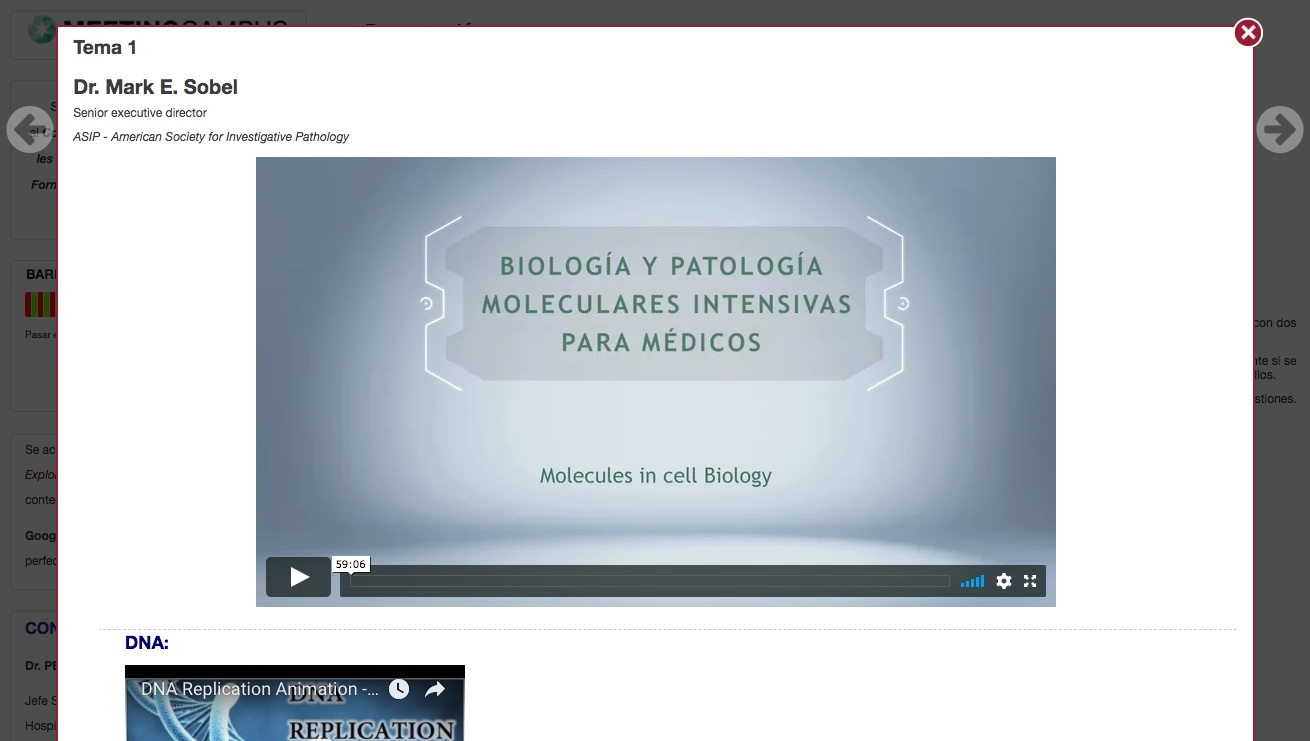Screen dimensions: 1310x741
Task: Seek along the video progress bar
Action: (650, 581)
